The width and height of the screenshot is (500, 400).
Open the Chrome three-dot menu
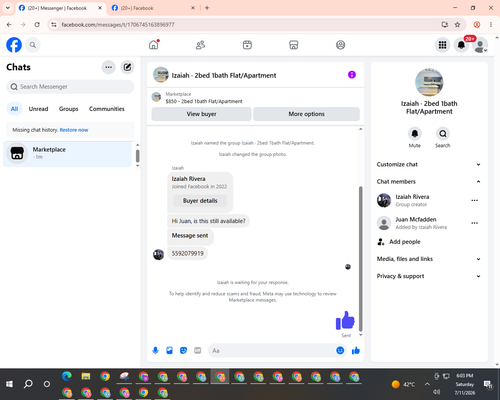(x=491, y=24)
